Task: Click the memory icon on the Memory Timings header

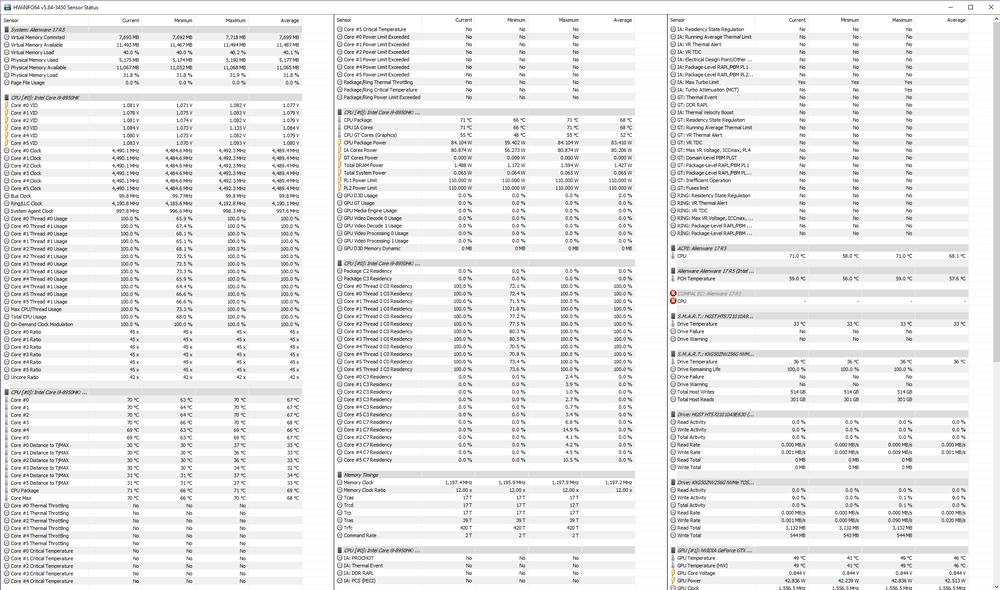Action: click(x=340, y=475)
